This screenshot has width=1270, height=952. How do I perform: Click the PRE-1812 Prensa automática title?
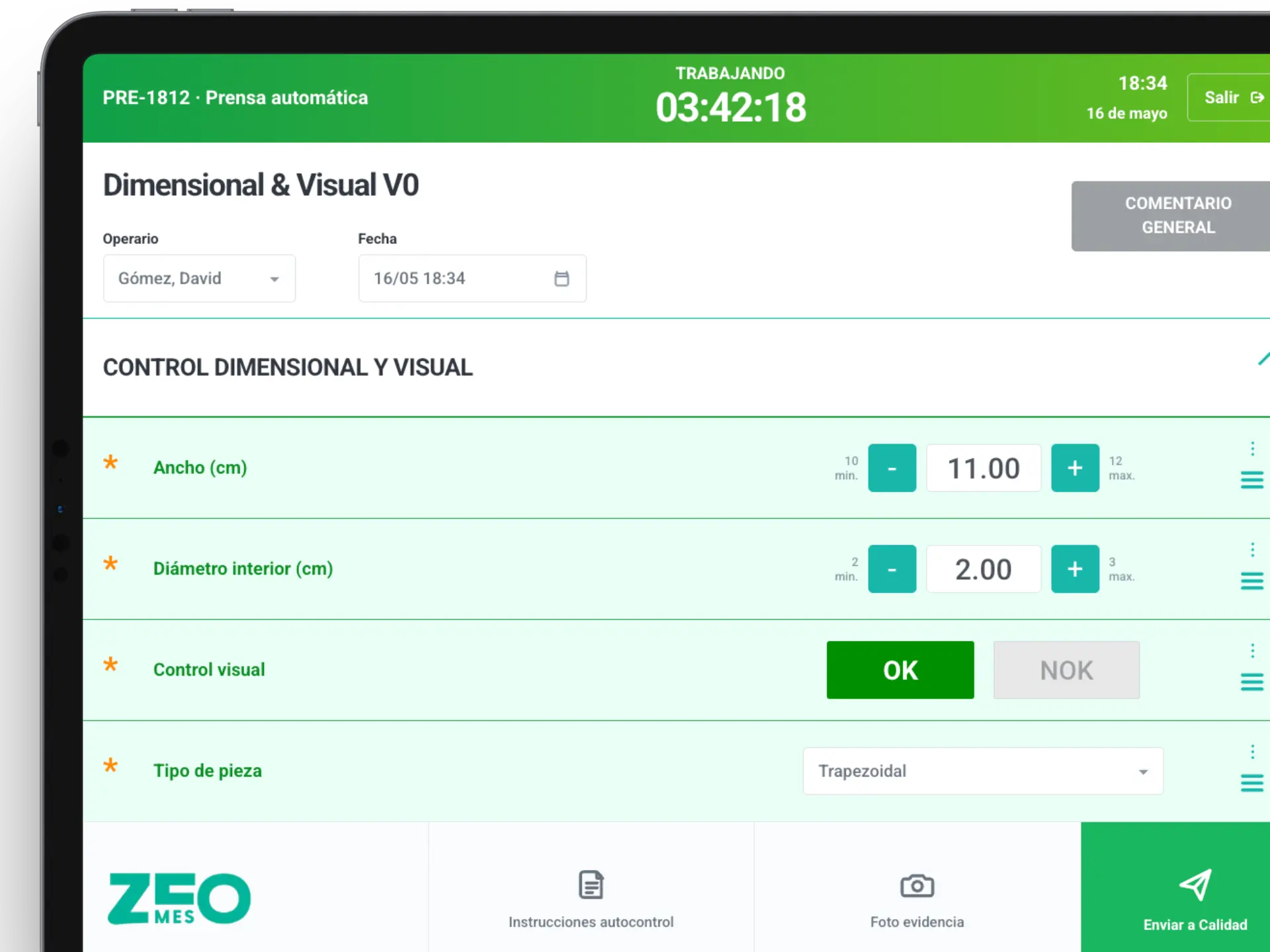[235, 98]
